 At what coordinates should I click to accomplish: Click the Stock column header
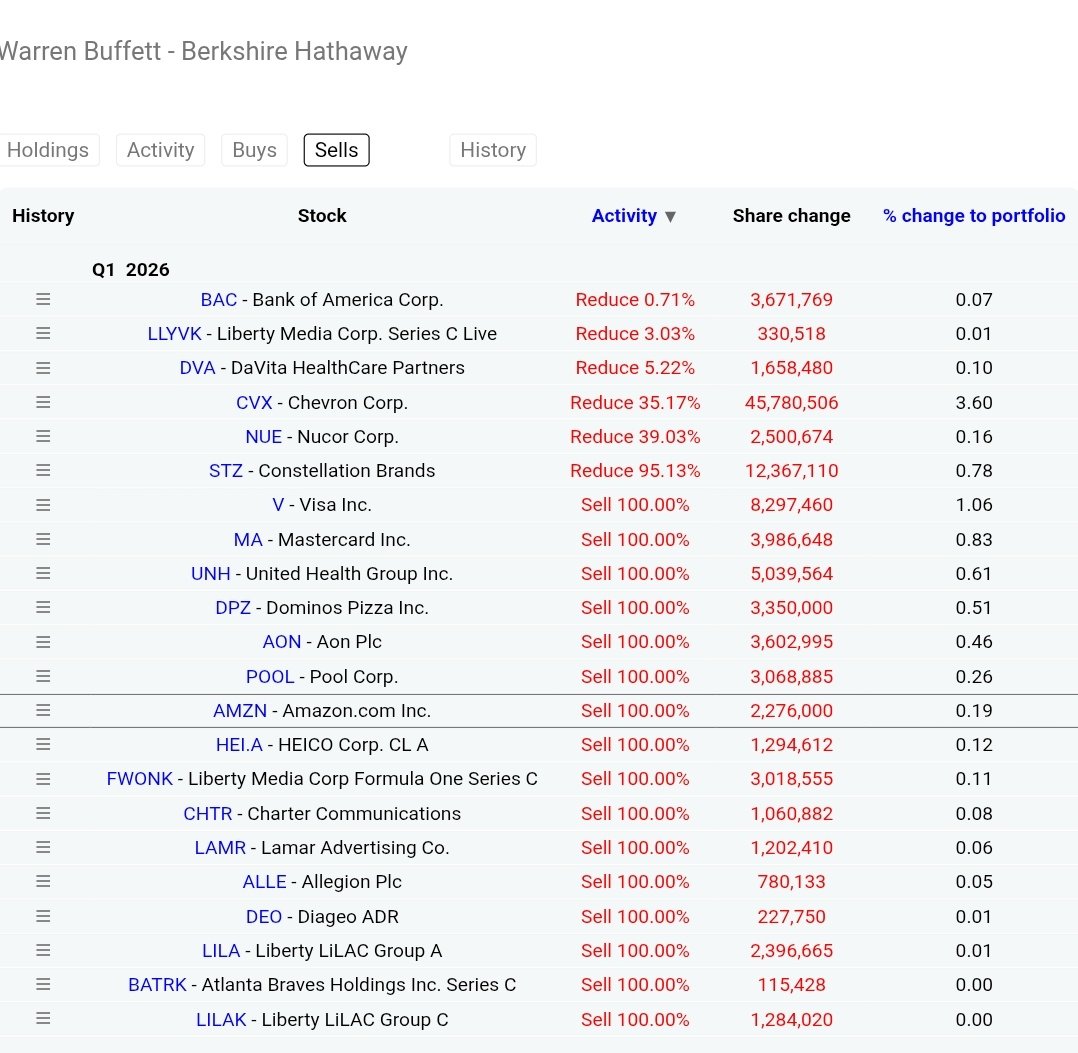[322, 216]
